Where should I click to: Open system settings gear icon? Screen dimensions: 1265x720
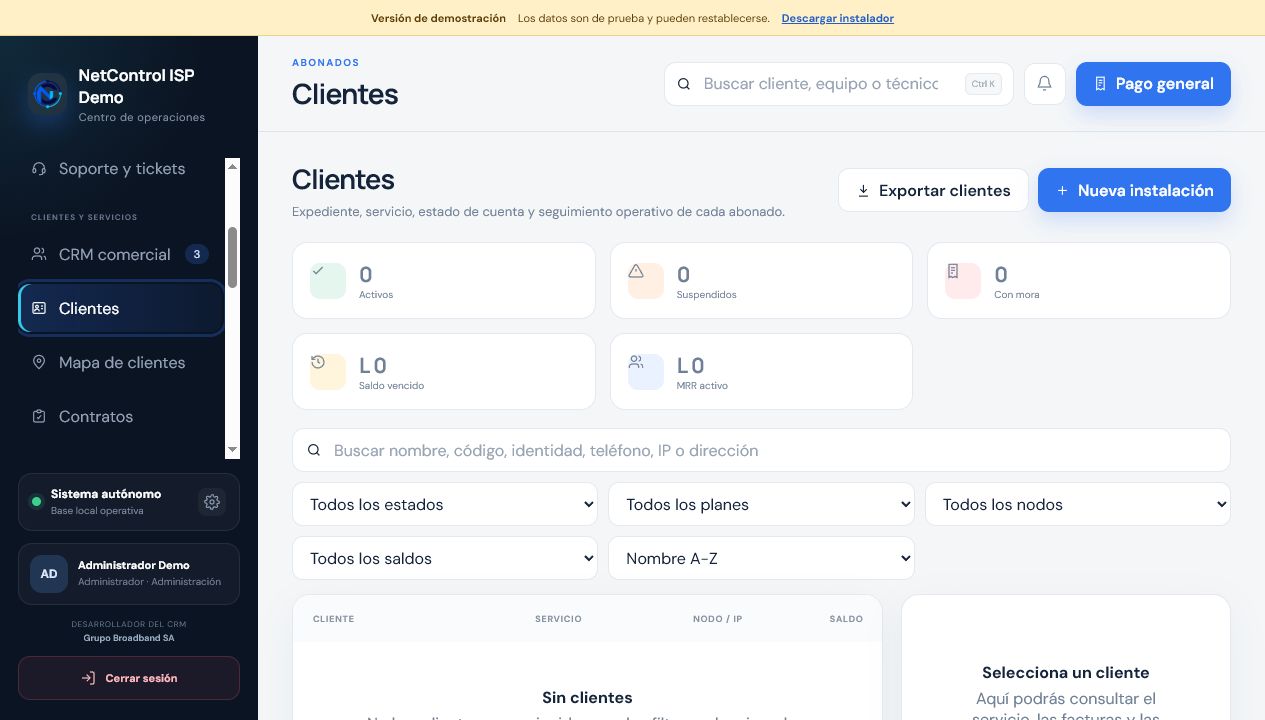coord(212,502)
